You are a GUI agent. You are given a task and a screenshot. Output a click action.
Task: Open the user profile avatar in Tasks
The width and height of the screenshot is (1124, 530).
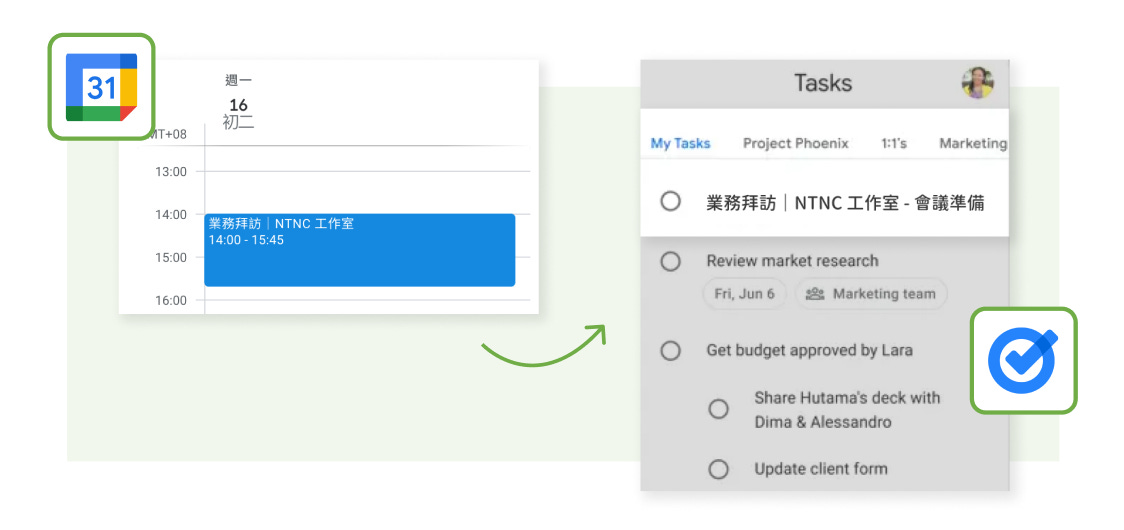(x=977, y=83)
